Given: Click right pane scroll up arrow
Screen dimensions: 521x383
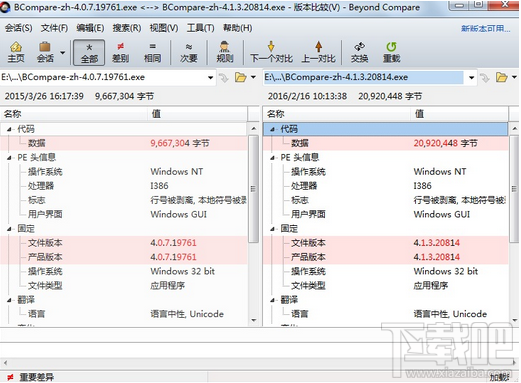Looking at the screenshot, I should 515,129.
